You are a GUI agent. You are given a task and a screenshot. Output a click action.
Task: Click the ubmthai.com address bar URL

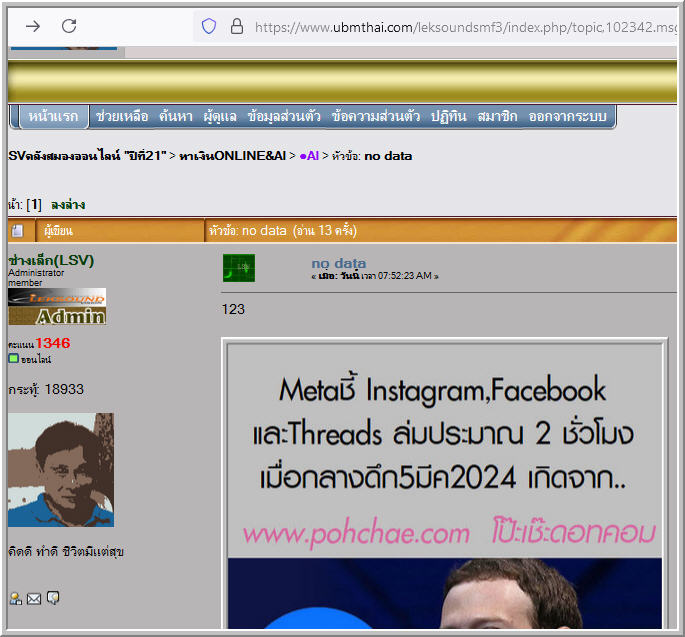(x=465, y=28)
